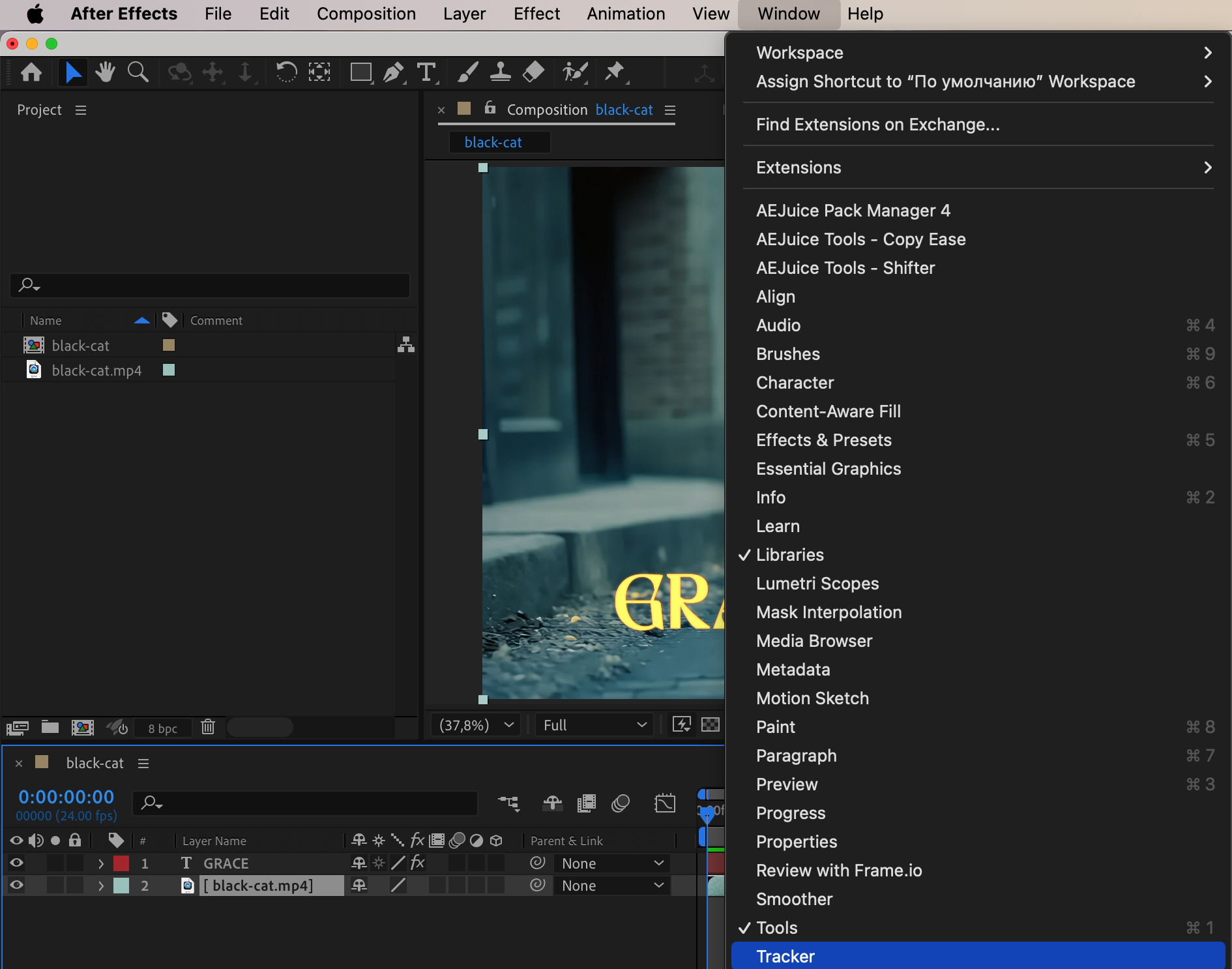
Task: Click the Project panel search field
Action: 210,285
